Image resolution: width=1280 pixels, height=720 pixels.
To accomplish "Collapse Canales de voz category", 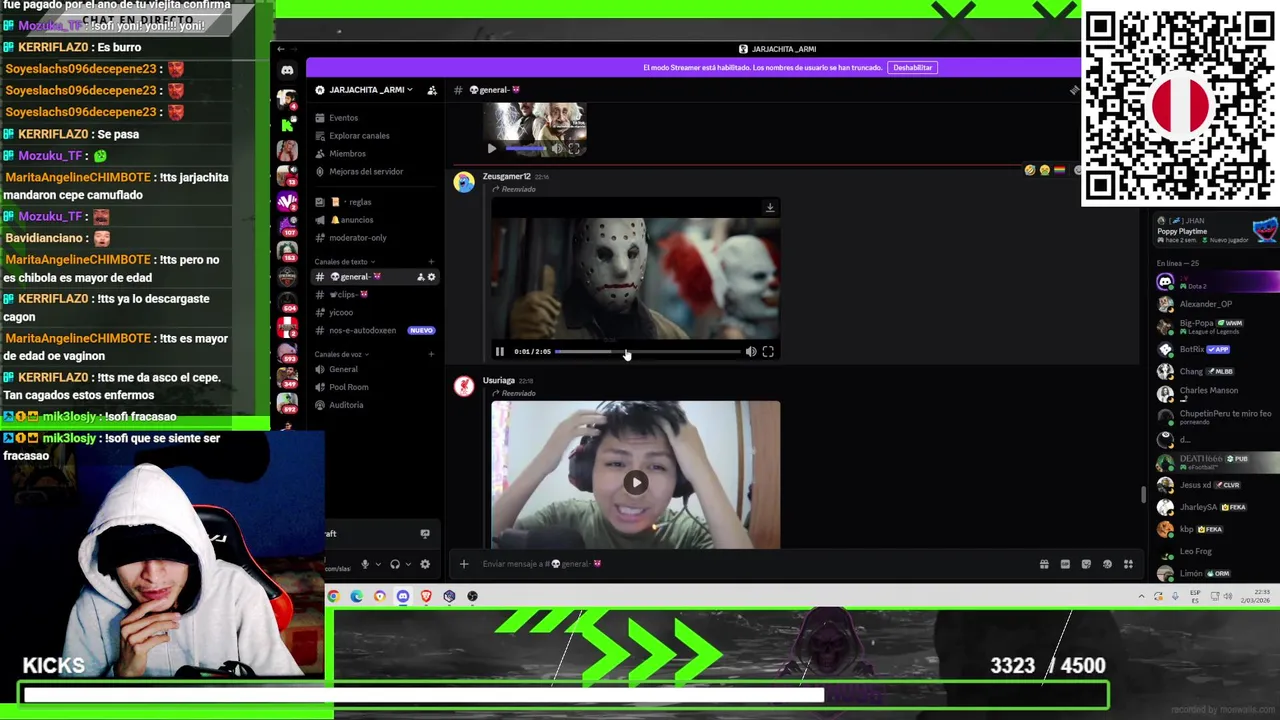I will [341, 355].
